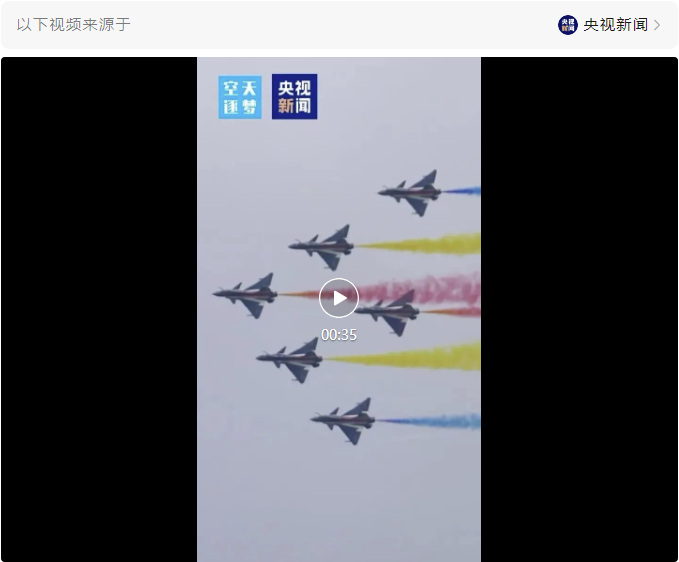
Task: Select the jet right of the play button
Action: pos(388,313)
